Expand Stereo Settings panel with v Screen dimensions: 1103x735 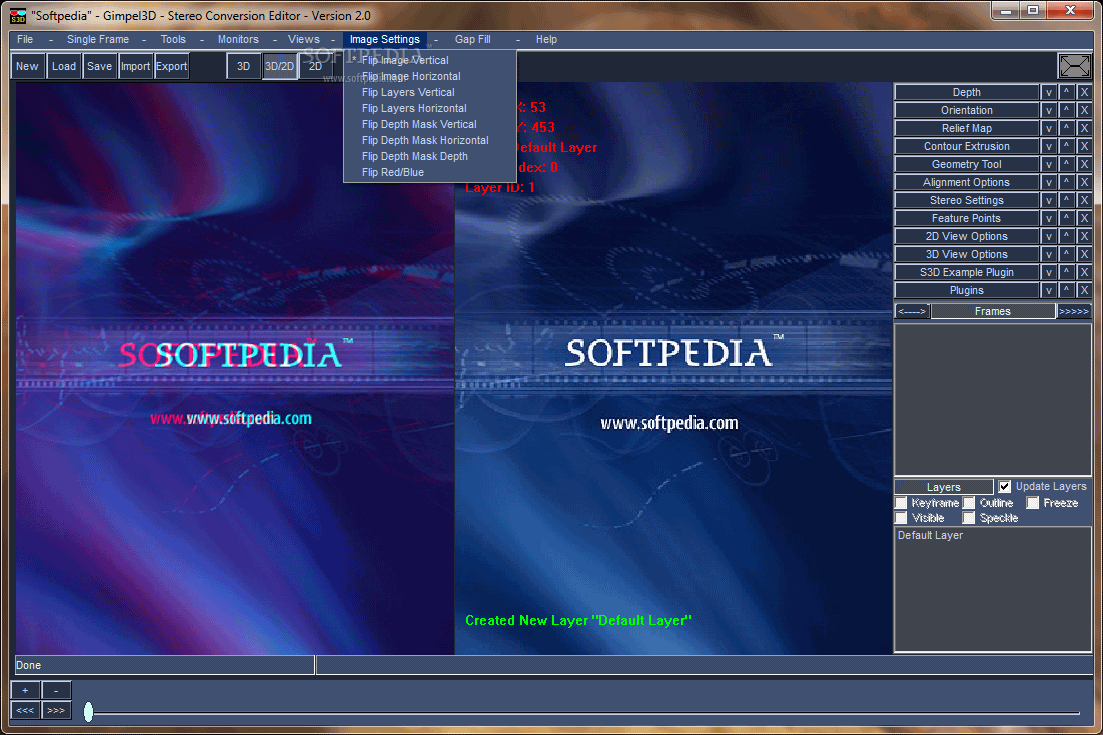(1049, 200)
